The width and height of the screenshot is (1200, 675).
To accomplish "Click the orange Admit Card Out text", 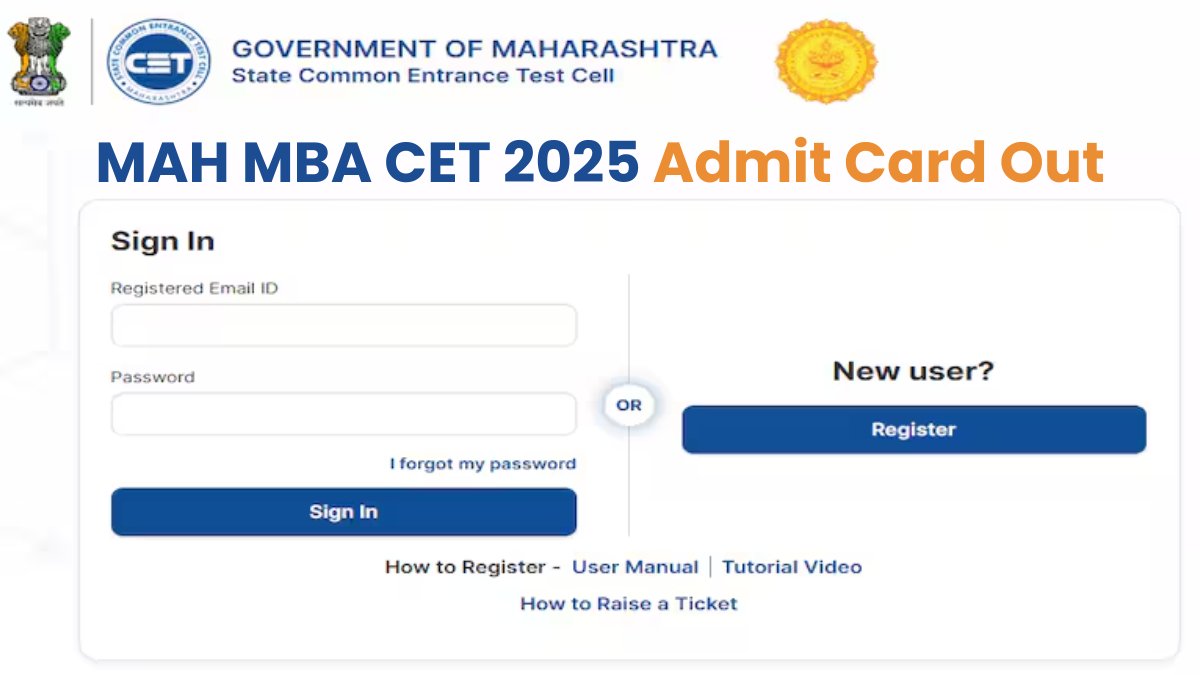I will point(879,163).
